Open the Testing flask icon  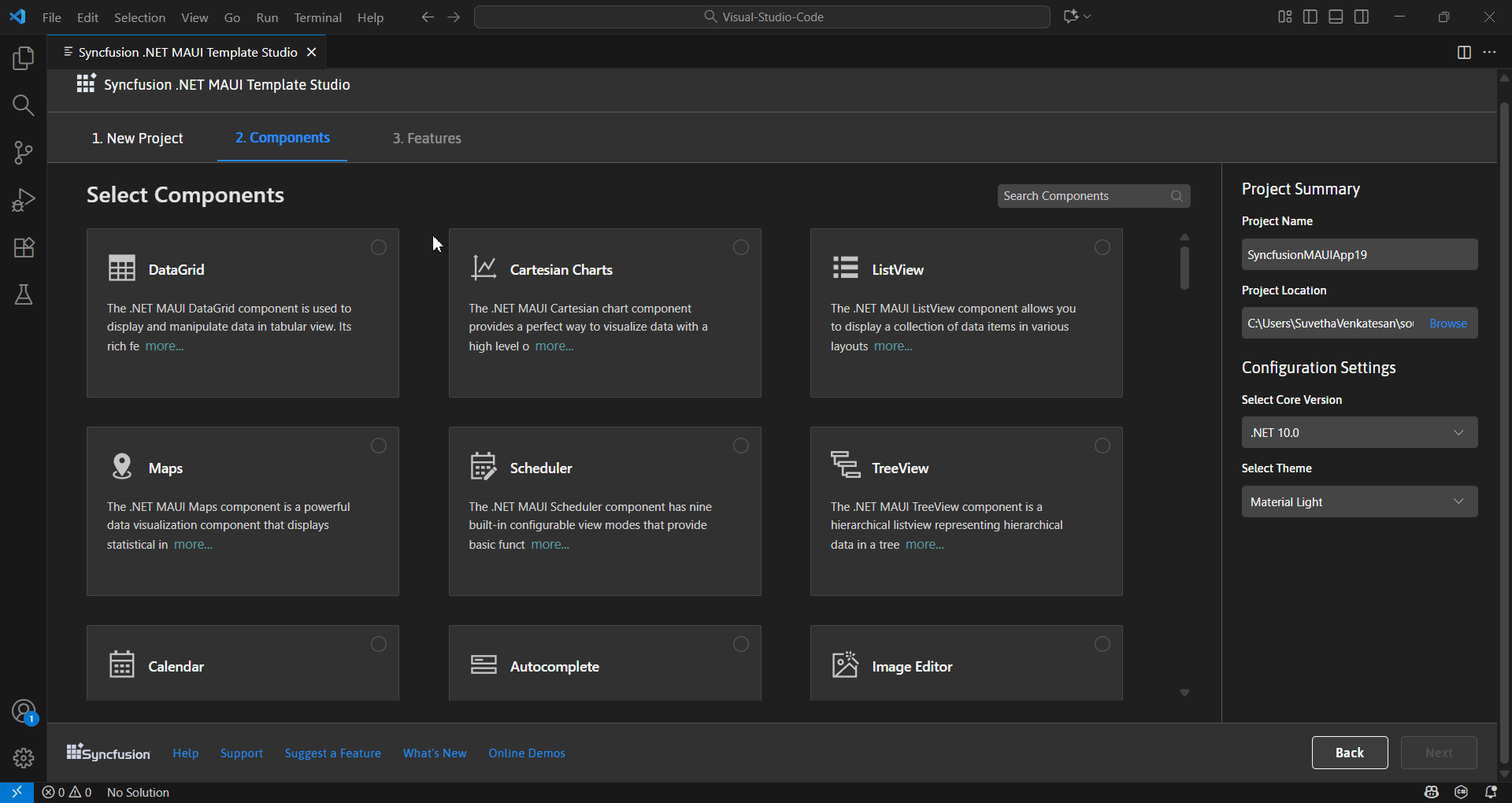[x=24, y=294]
